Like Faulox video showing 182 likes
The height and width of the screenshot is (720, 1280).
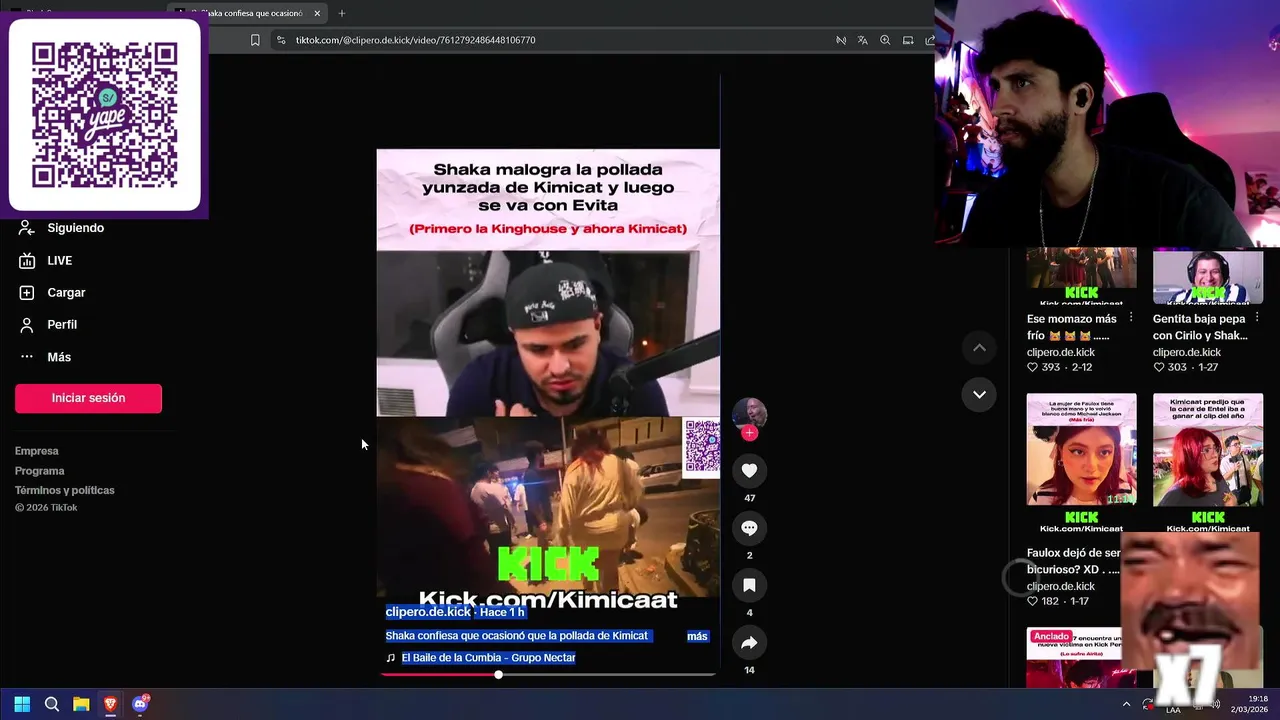[x=1033, y=601]
